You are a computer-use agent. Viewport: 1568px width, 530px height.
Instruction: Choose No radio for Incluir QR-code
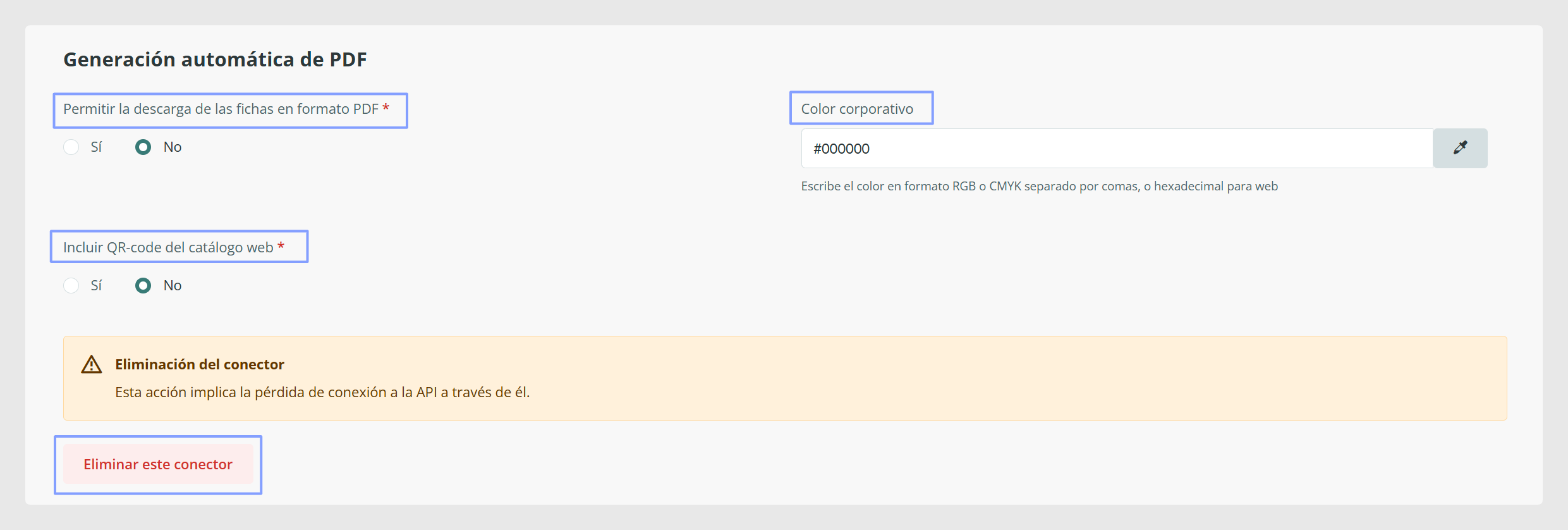(x=143, y=285)
